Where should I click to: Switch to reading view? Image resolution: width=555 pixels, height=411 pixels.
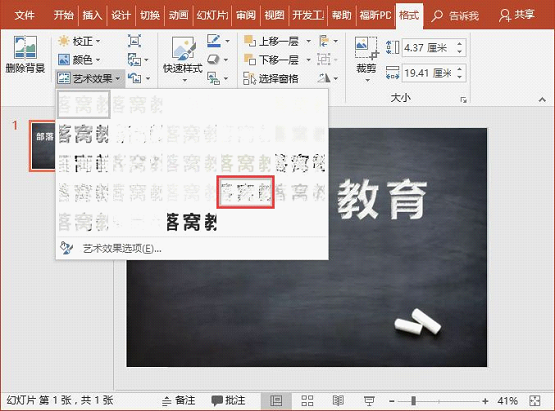(338, 401)
